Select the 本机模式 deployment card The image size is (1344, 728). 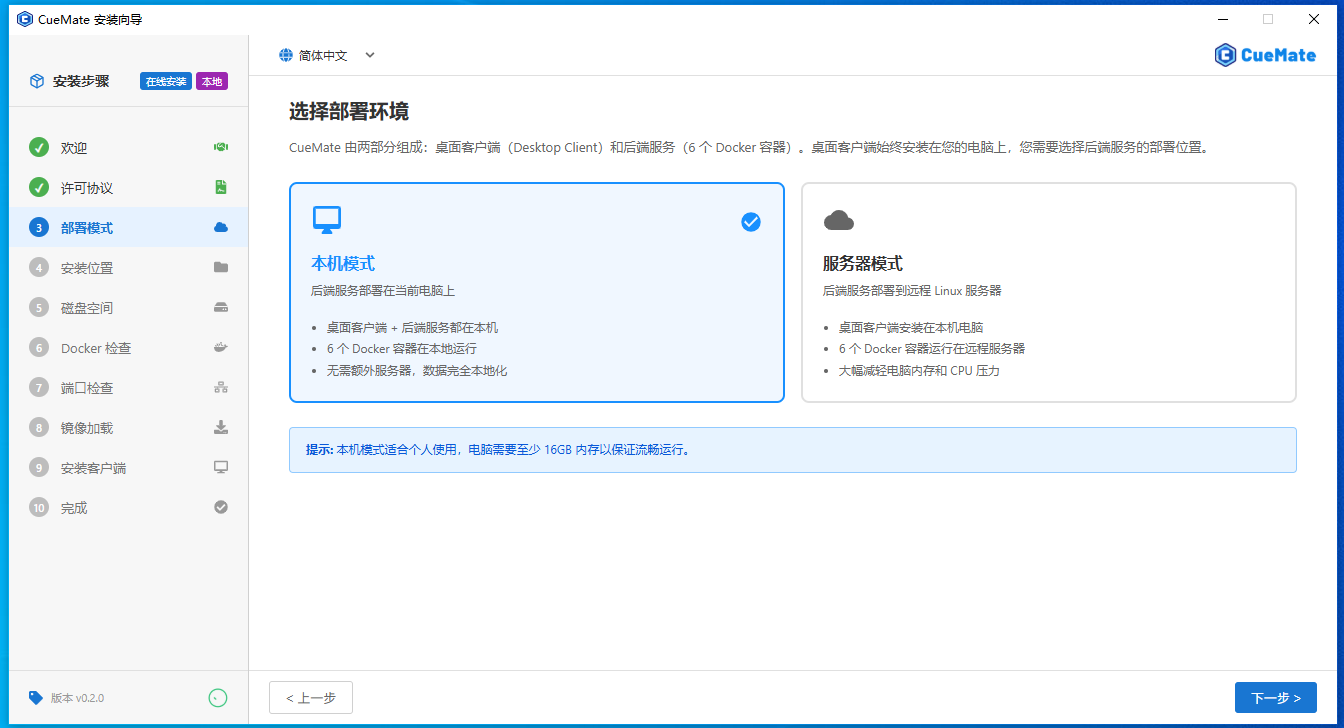pyautogui.click(x=536, y=292)
